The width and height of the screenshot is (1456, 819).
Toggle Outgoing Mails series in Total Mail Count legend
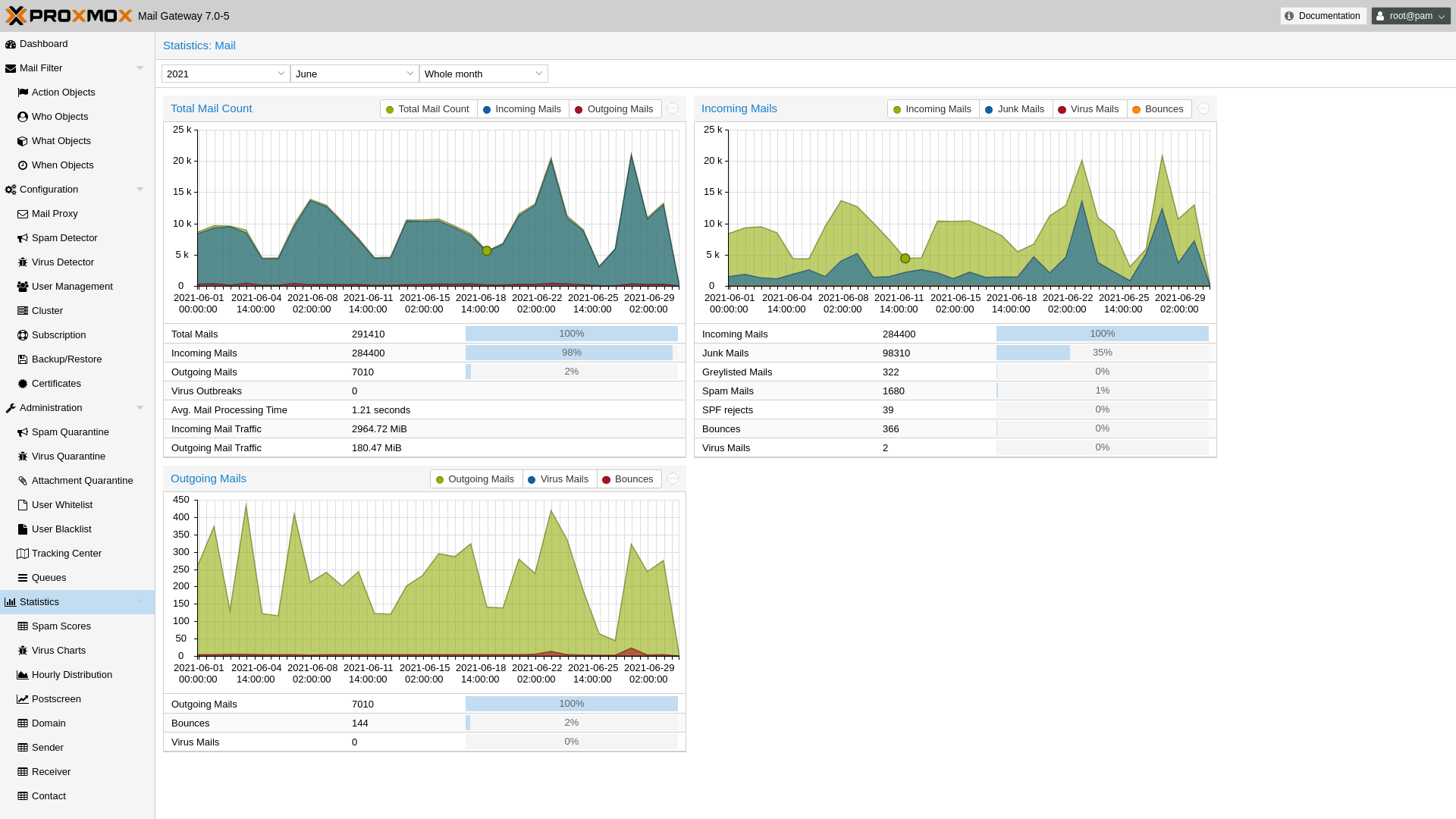pos(613,109)
